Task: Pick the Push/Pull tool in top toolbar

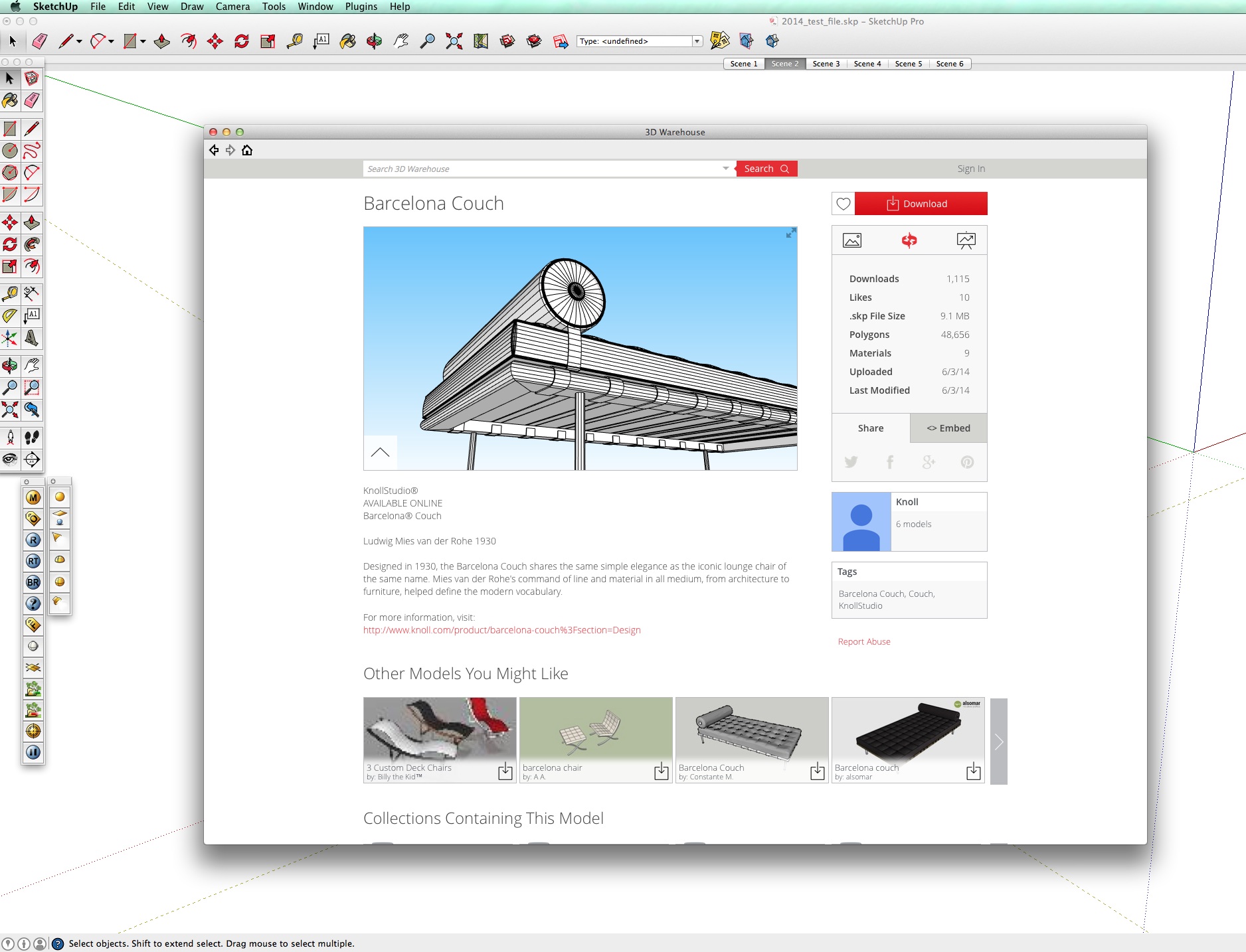Action: pos(161,41)
